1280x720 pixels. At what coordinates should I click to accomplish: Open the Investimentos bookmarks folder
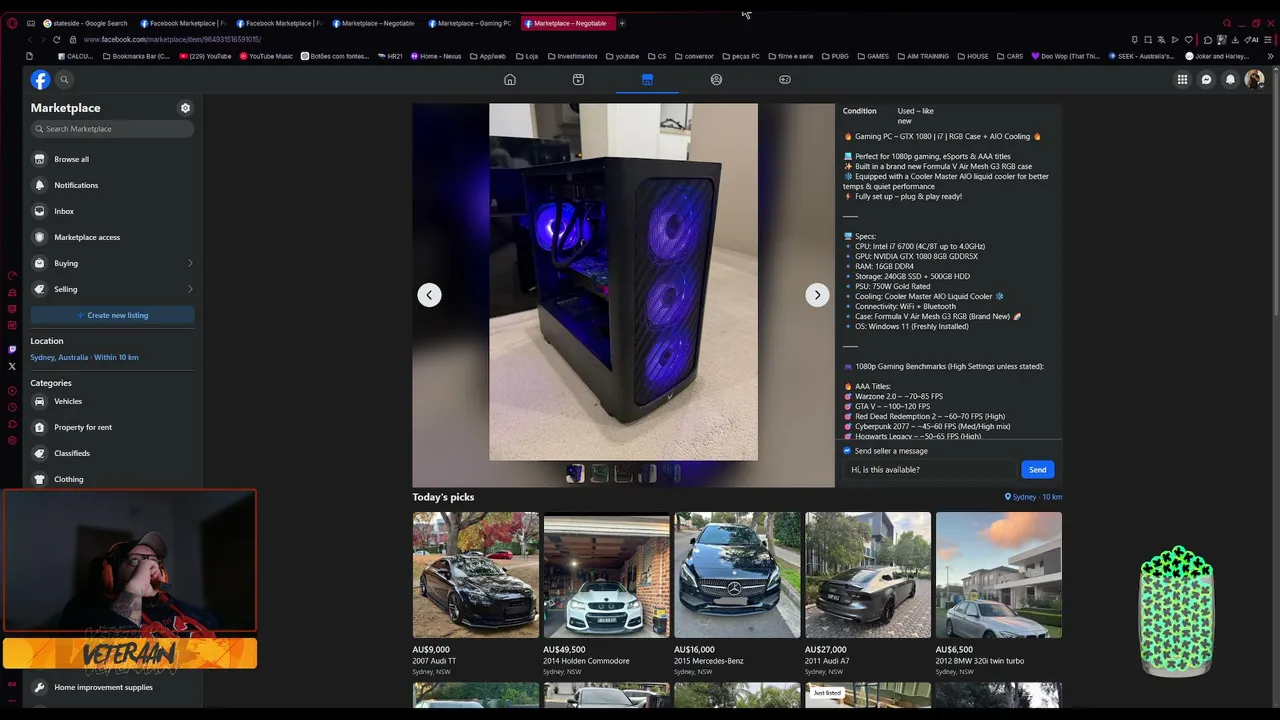click(572, 56)
